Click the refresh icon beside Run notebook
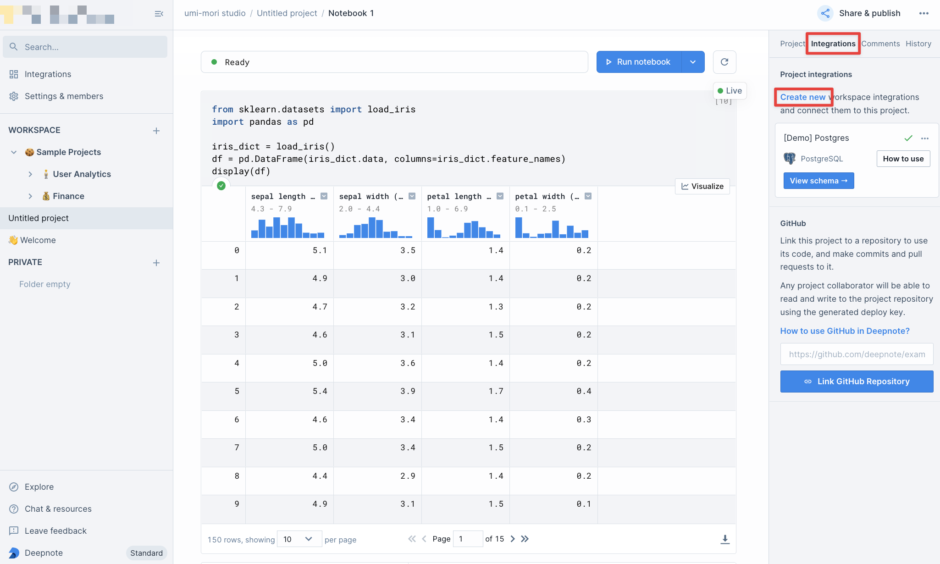The image size is (940, 564). [x=725, y=62]
